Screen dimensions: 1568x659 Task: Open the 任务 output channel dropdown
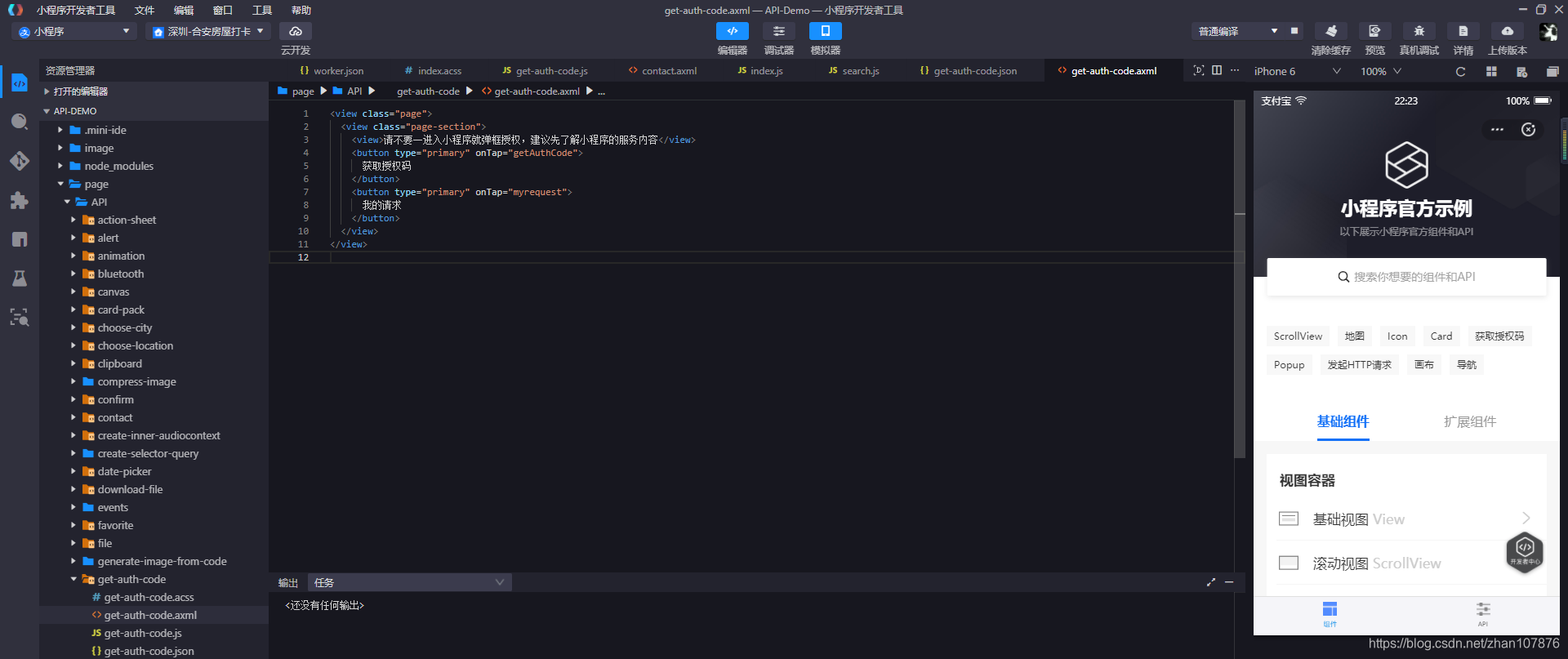[x=410, y=582]
